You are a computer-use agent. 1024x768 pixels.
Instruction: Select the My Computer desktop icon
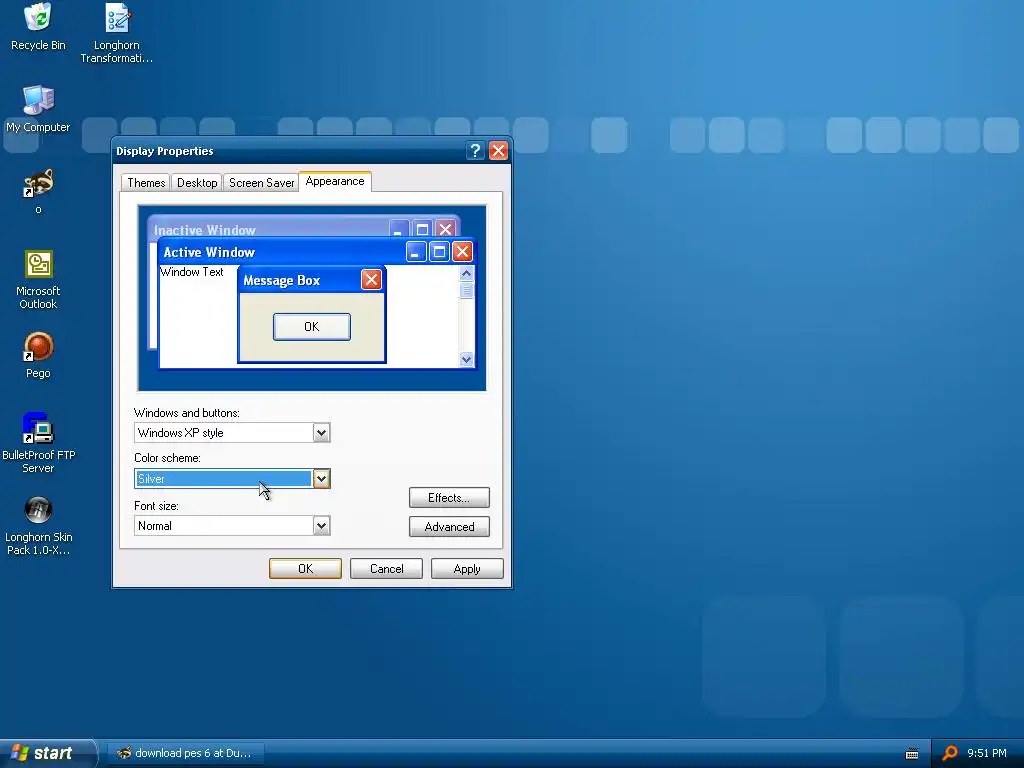point(38,108)
